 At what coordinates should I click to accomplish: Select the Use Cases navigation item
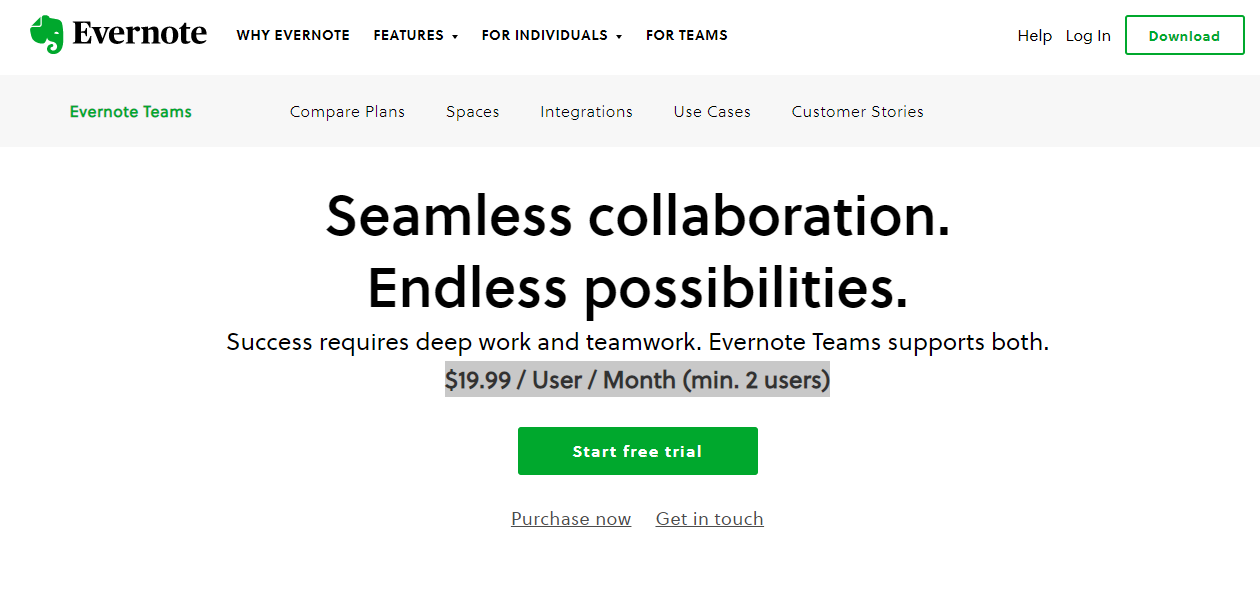[711, 111]
